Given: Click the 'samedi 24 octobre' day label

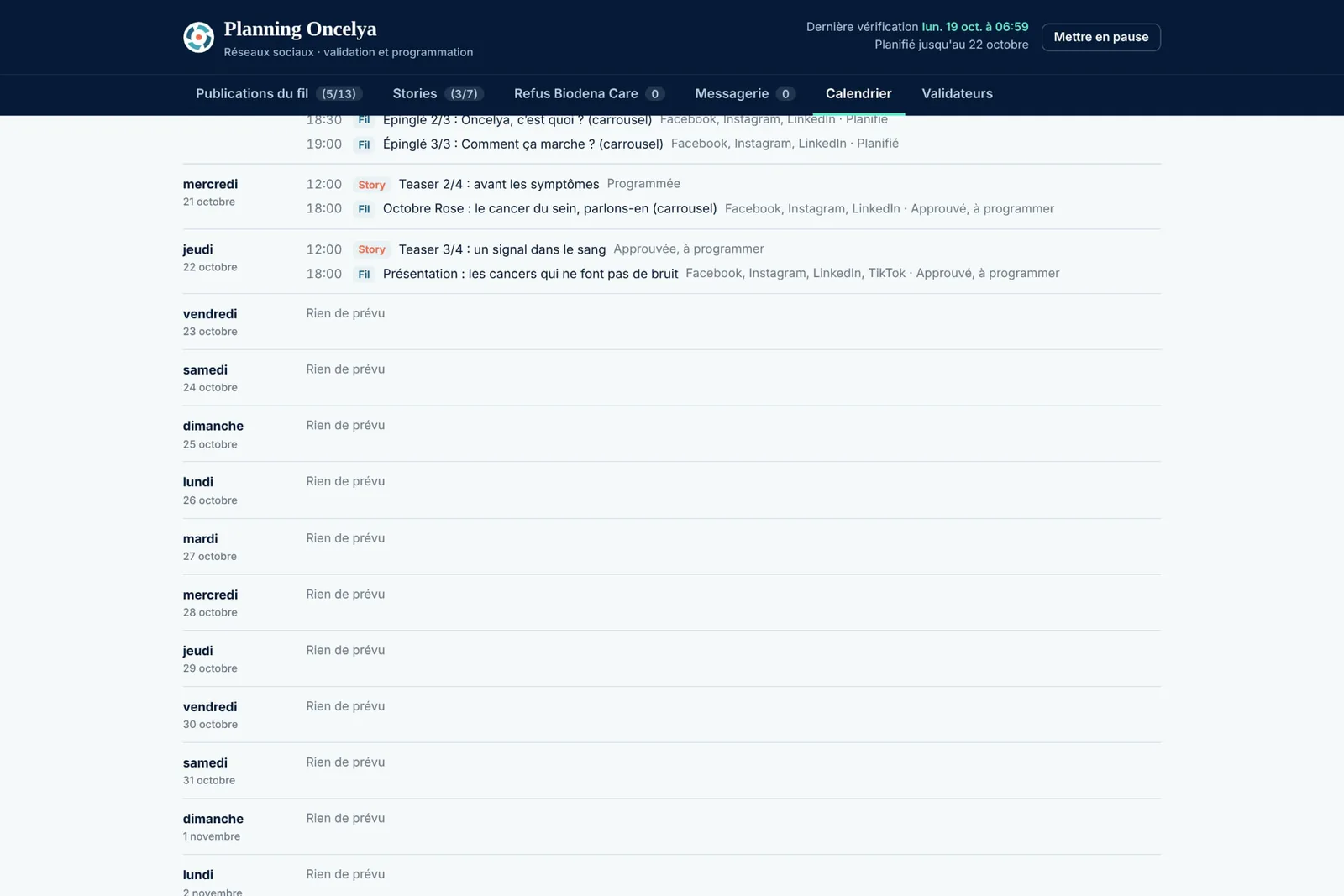Looking at the screenshot, I should coord(210,378).
